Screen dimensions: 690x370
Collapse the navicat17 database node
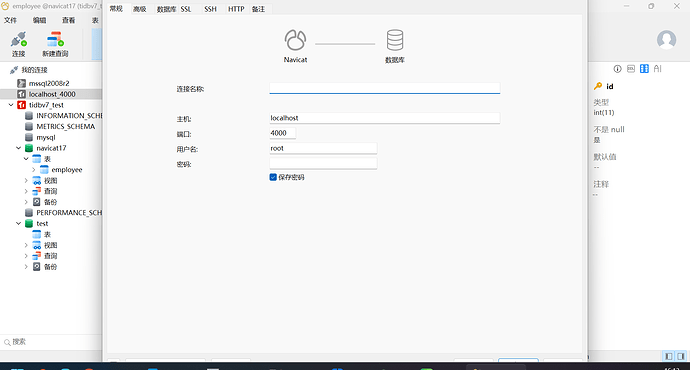pyautogui.click(x=18, y=148)
